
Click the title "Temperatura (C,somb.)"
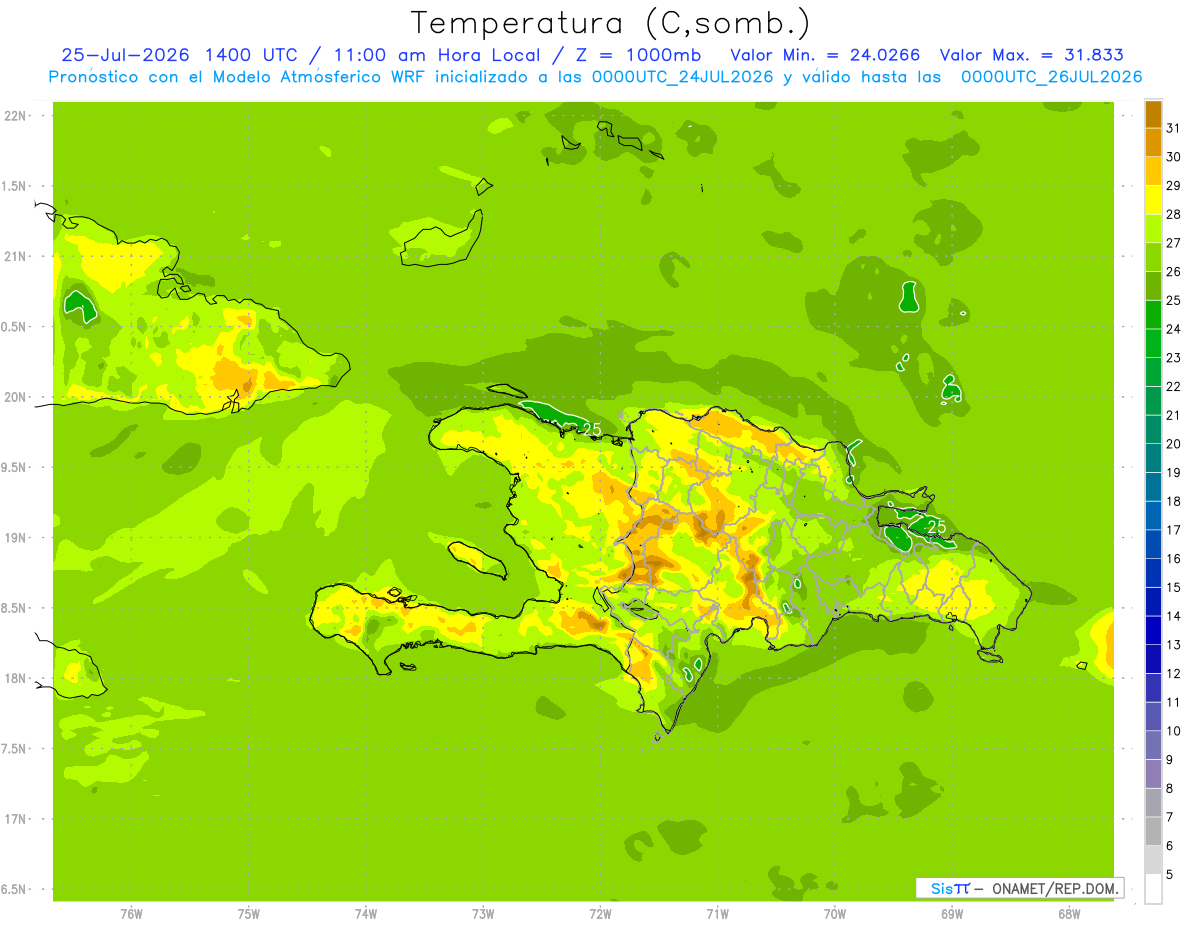click(x=610, y=23)
